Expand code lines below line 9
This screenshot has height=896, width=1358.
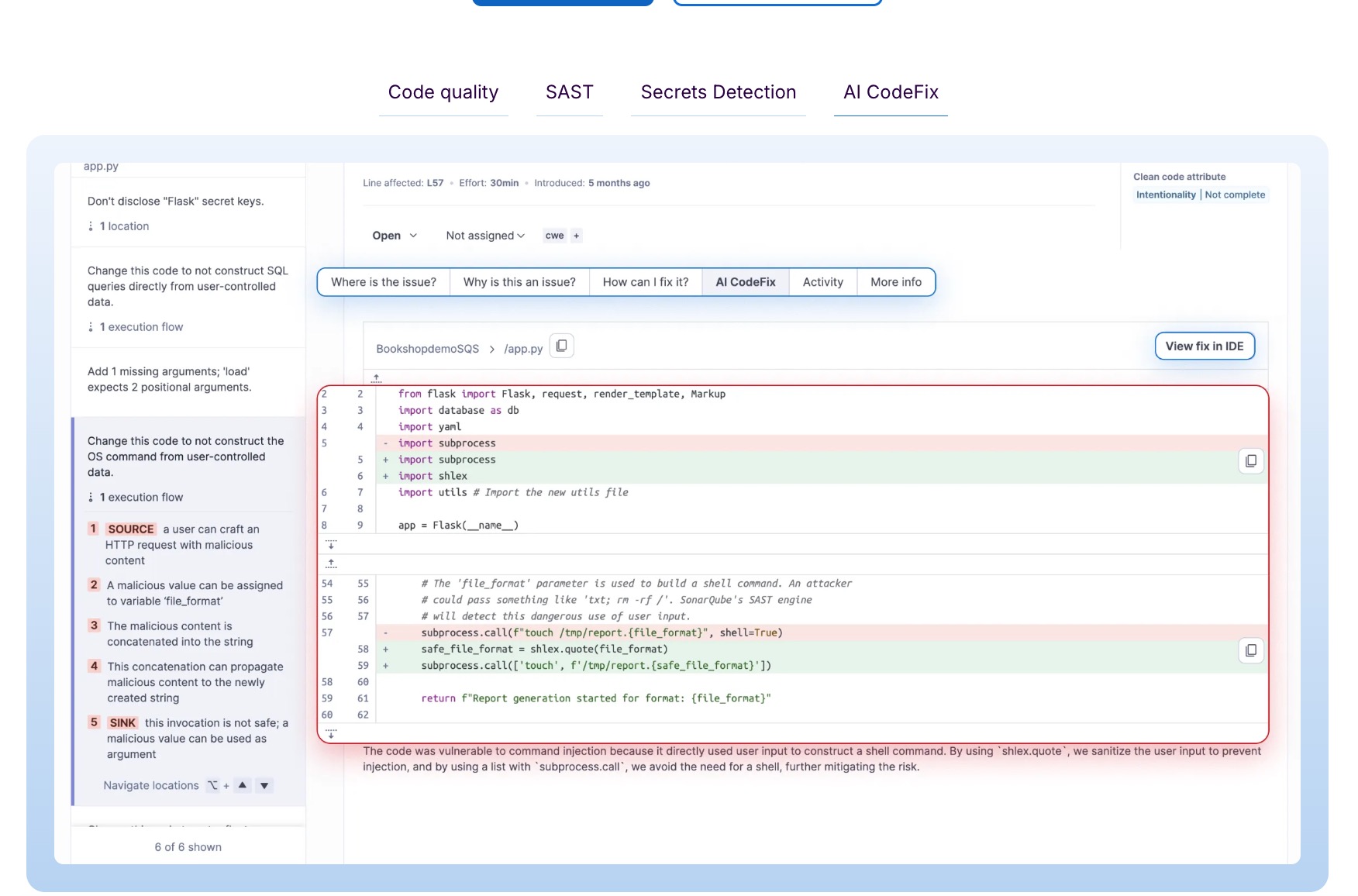point(331,544)
